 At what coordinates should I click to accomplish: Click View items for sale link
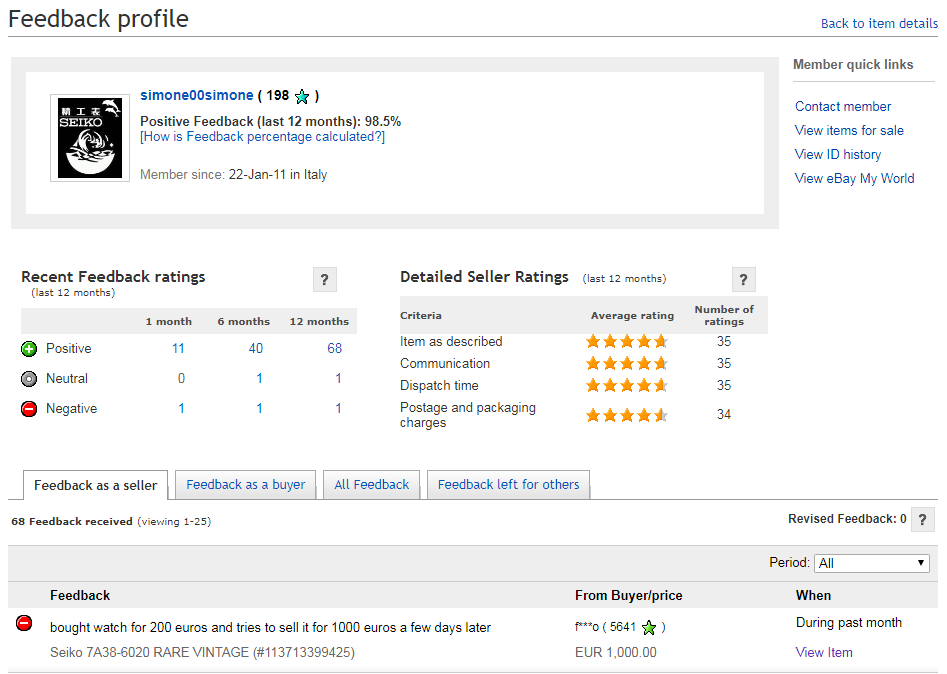(849, 130)
